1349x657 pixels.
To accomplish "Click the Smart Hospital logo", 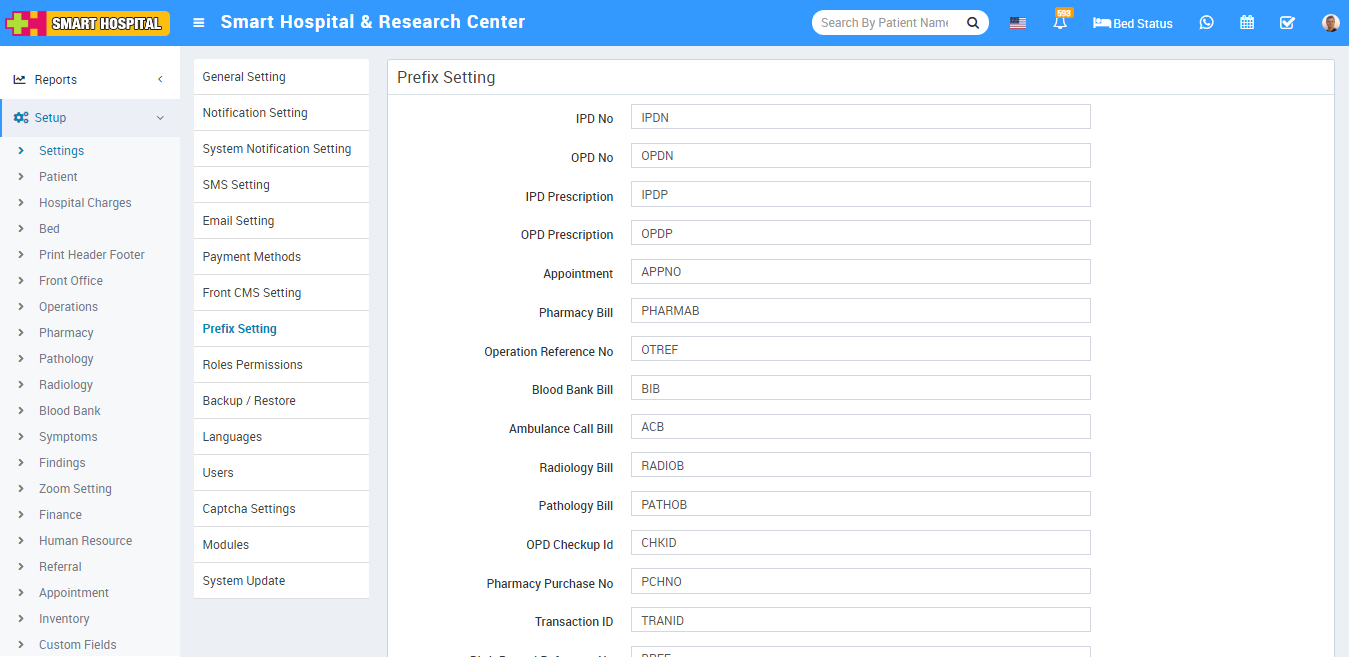I will (x=88, y=23).
